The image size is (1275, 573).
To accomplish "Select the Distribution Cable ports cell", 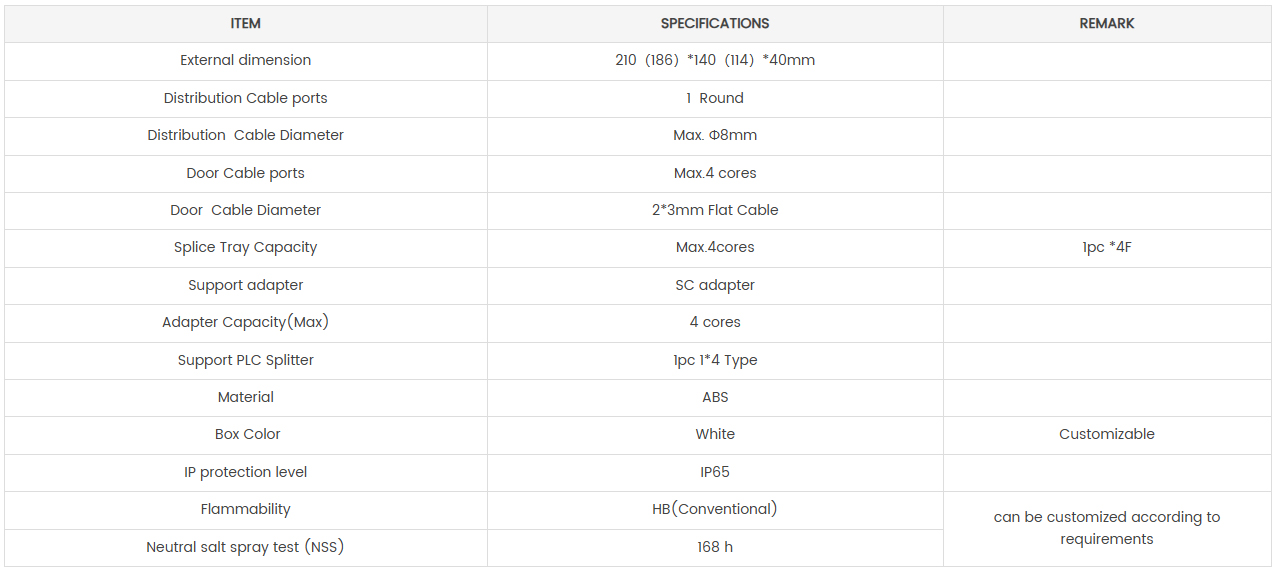I will (x=246, y=98).
